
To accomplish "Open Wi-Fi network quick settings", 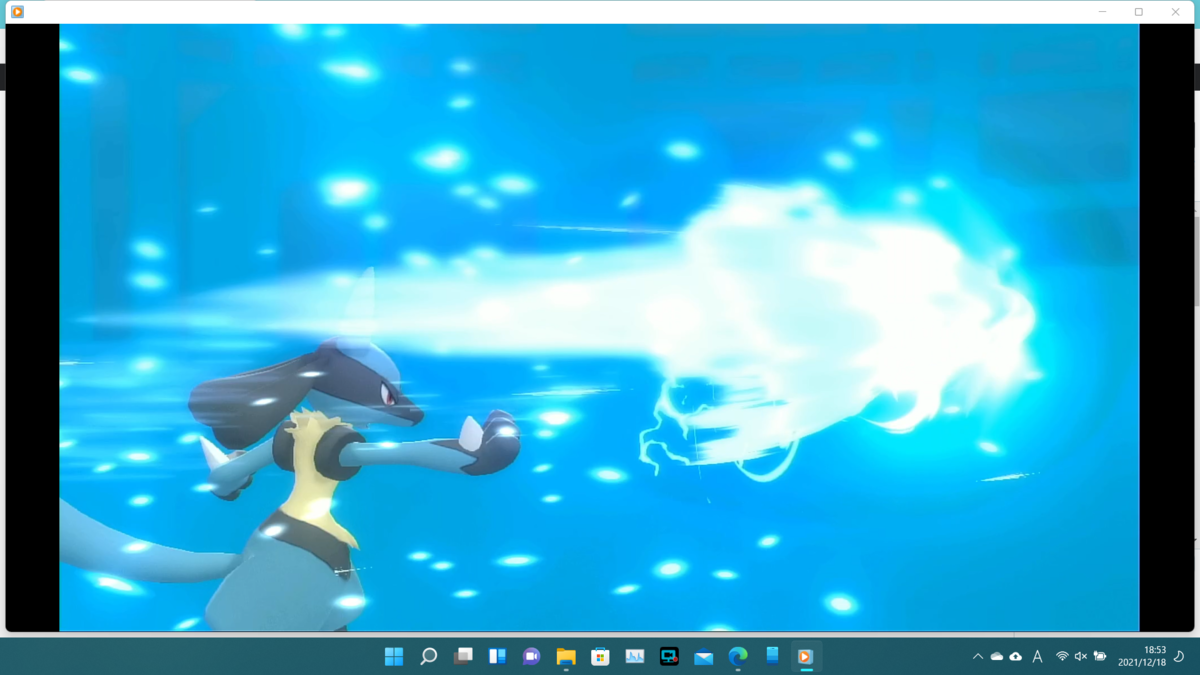I will 1062,657.
